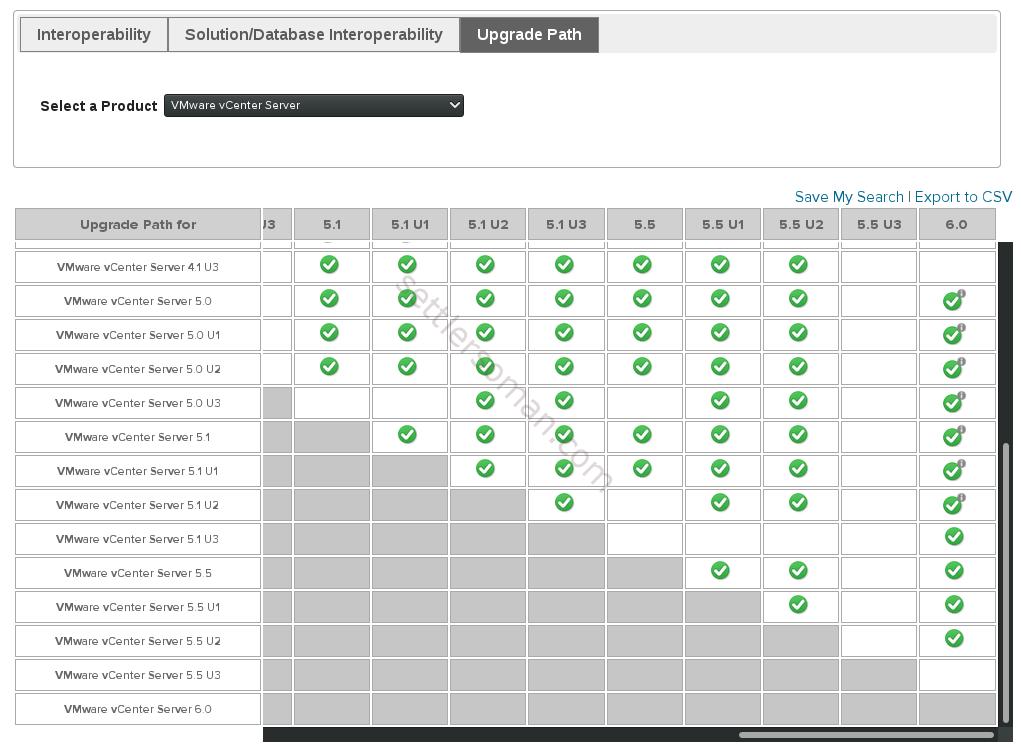Click the horizontal scrollbar thumb
This screenshot has height=752, width=1021.
tap(866, 735)
